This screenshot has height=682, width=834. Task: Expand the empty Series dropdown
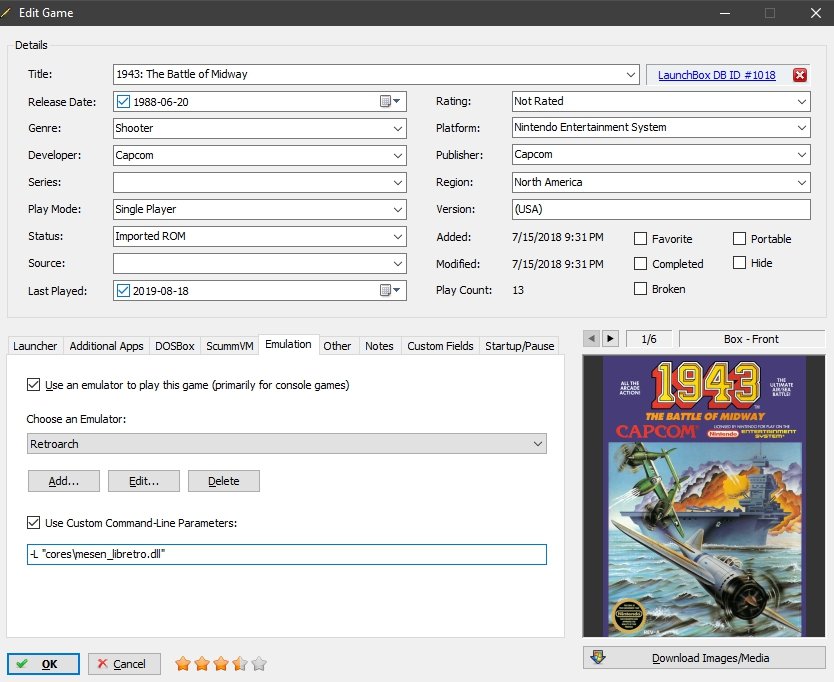coord(397,182)
